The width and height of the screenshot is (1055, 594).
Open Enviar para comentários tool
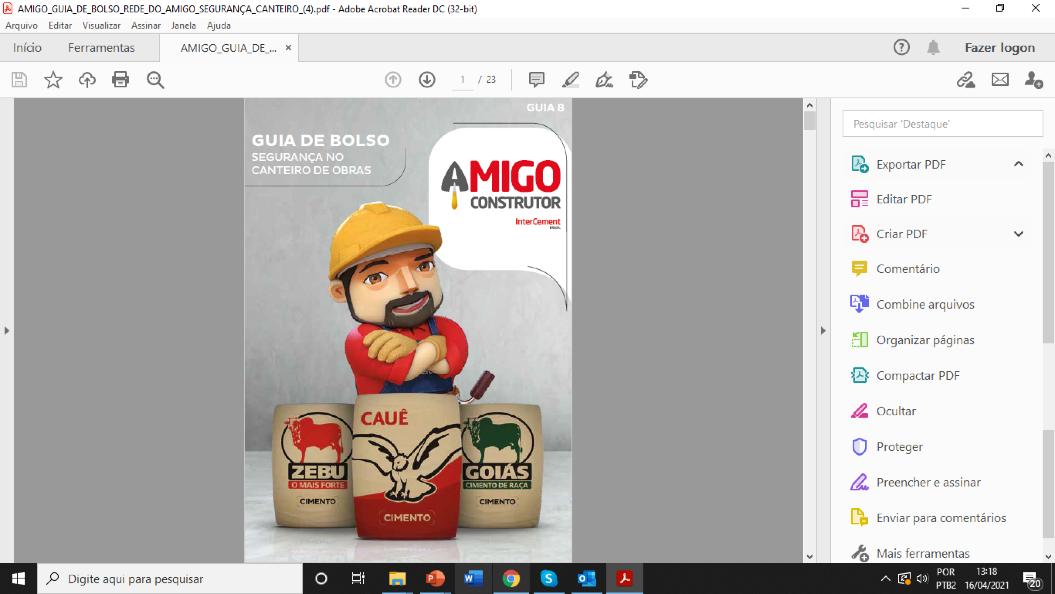coord(941,517)
